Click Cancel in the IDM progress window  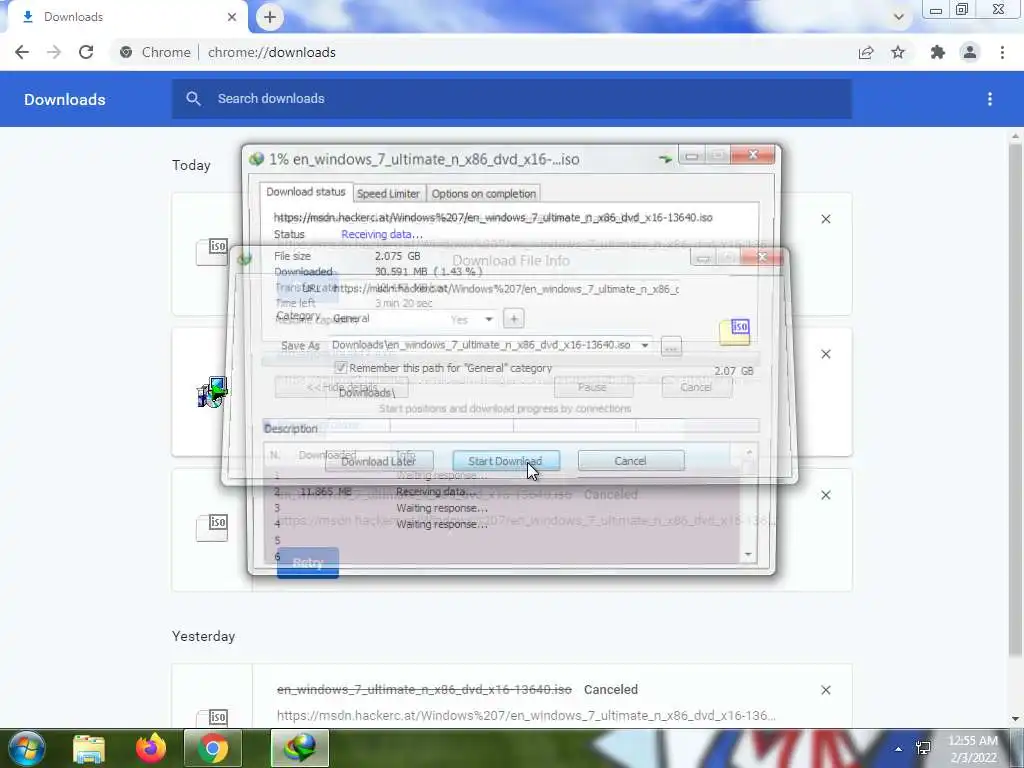click(696, 387)
